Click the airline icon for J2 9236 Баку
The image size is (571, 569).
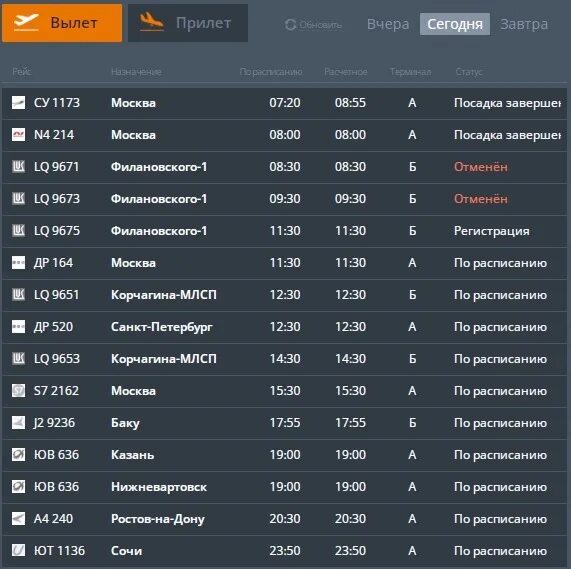pyautogui.click(x=18, y=423)
